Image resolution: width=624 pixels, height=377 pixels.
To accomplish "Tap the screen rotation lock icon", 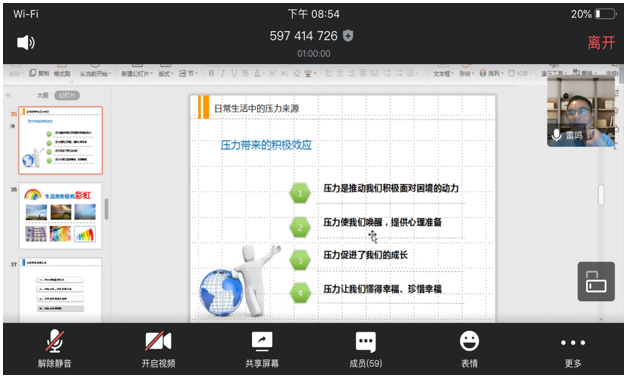I will 596,281.
